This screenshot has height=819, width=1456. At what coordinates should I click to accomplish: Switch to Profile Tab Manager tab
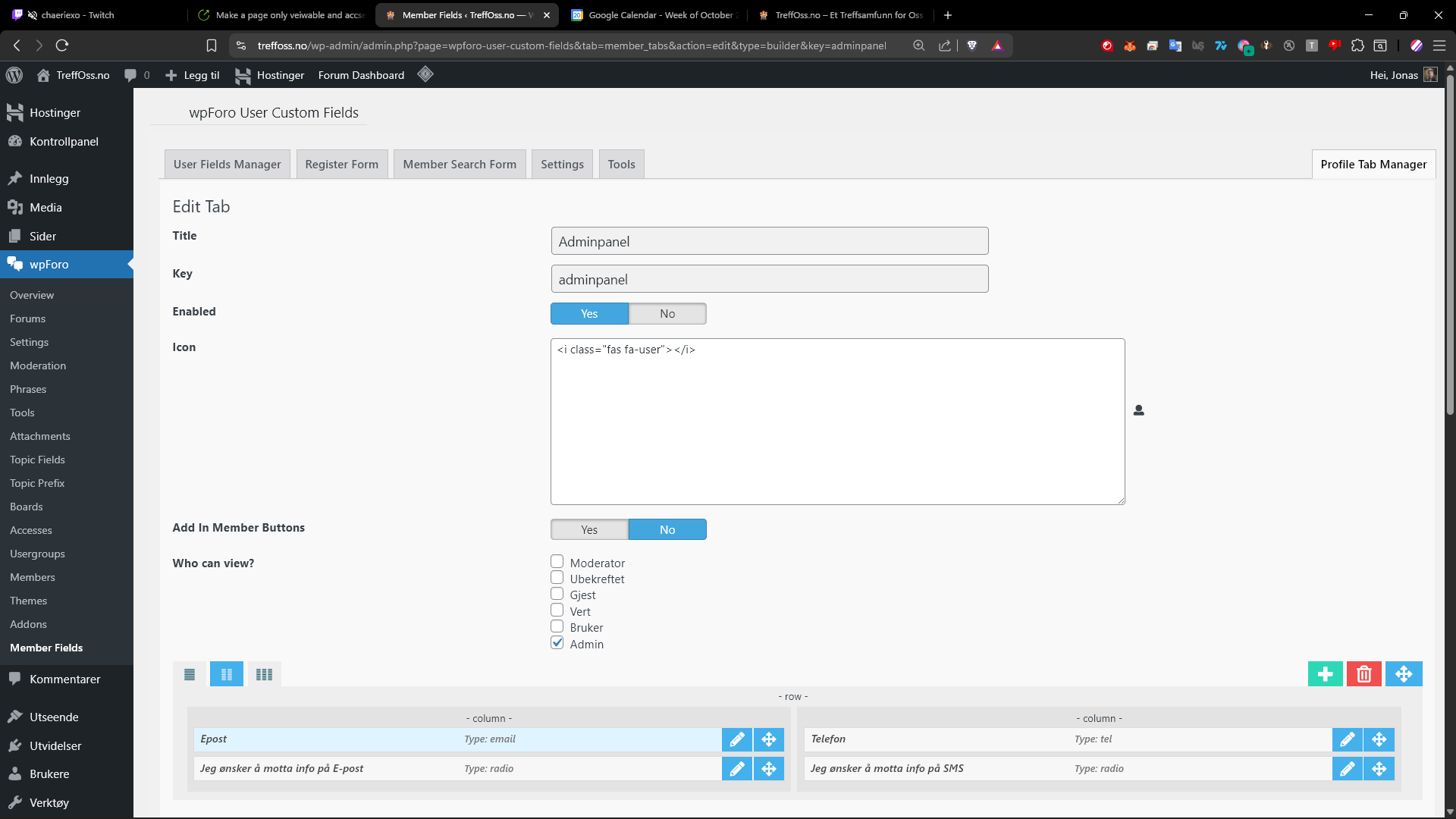(x=1373, y=165)
